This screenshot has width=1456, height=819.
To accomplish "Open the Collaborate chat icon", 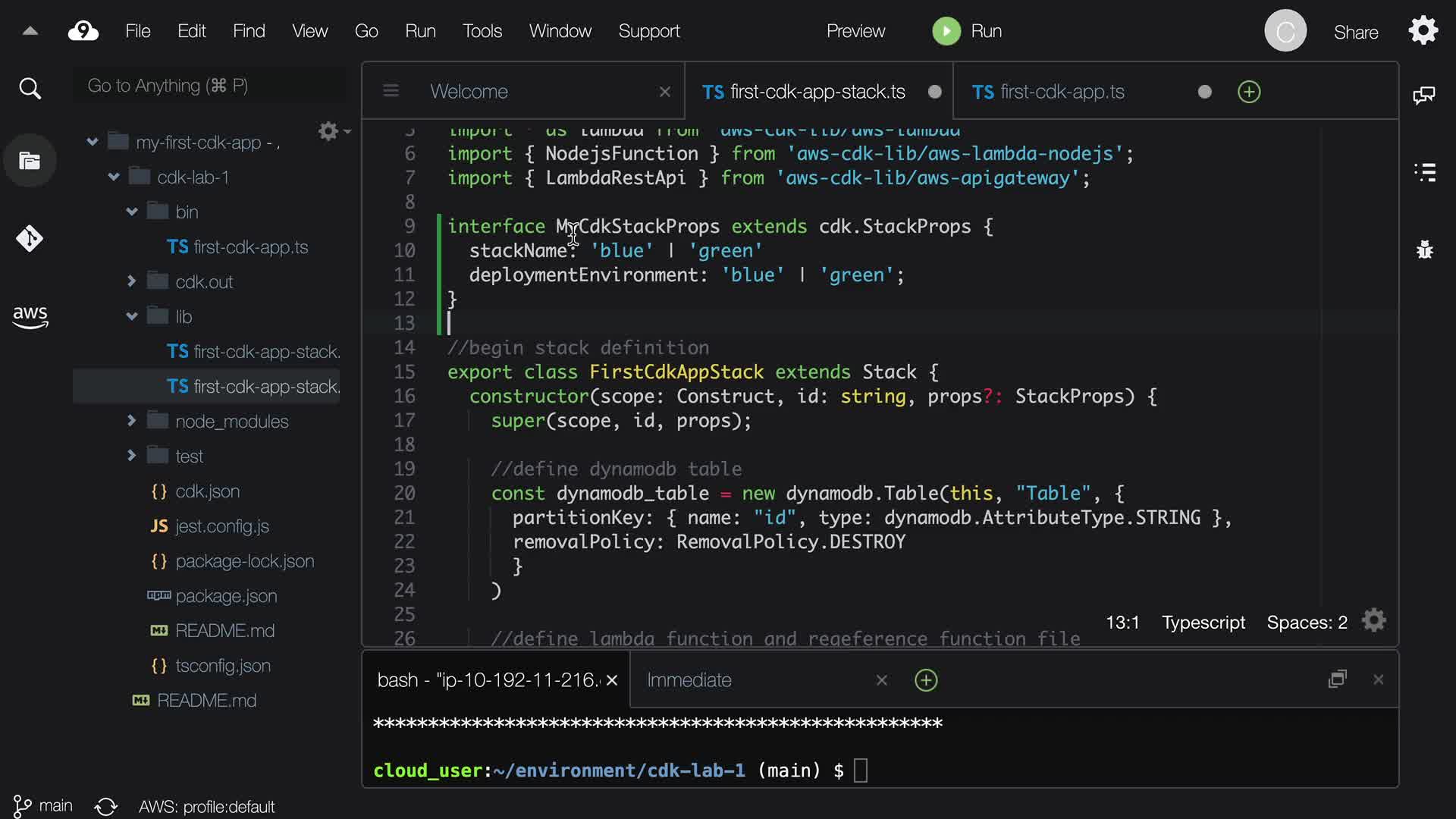I will pyautogui.click(x=1423, y=96).
